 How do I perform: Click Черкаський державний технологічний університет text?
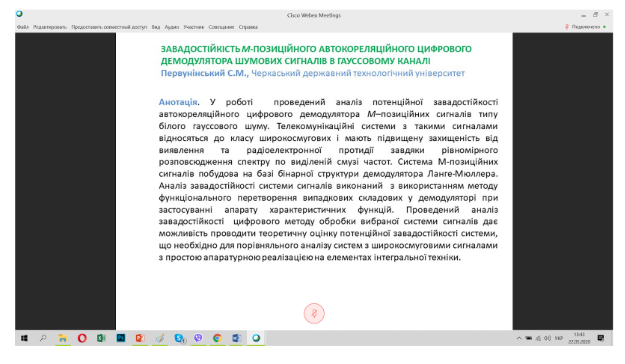pos(358,73)
